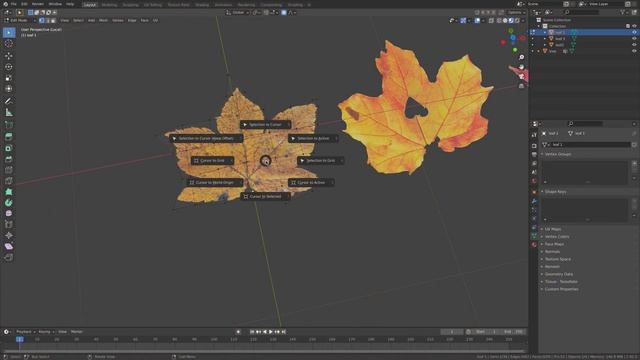Image resolution: width=640 pixels, height=360 pixels.
Task: Open the Modifier properties wrench tab
Action: [x=534, y=201]
